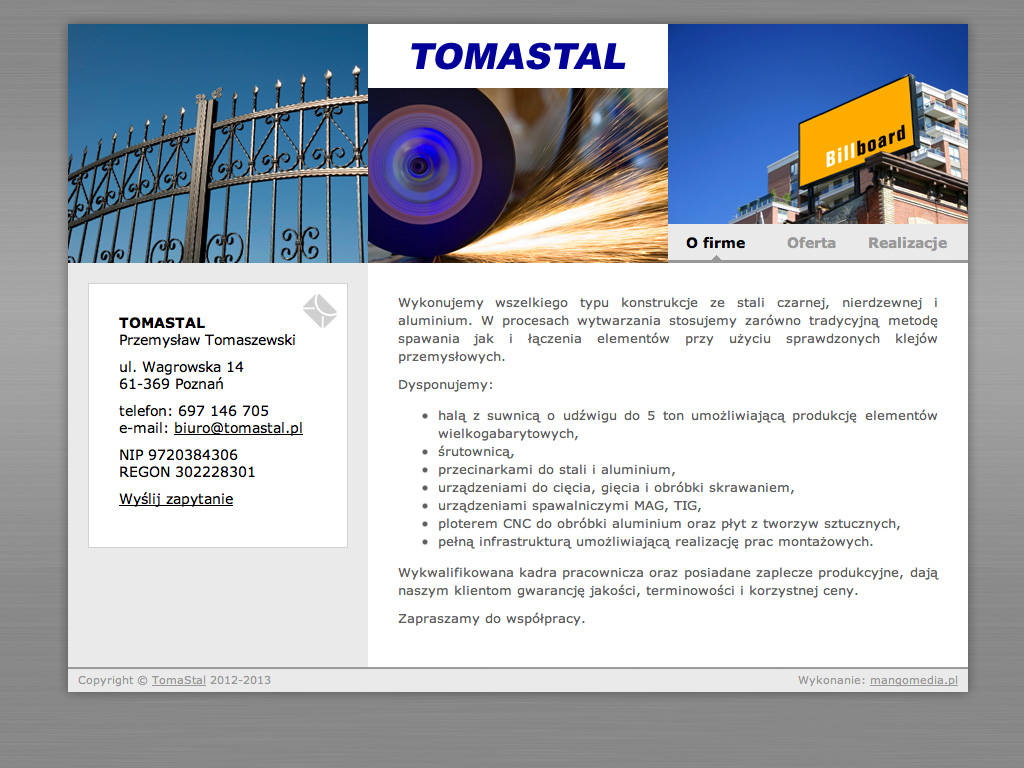This screenshot has width=1024, height=768.
Task: Go to the Realizacje tab
Action: [x=907, y=243]
